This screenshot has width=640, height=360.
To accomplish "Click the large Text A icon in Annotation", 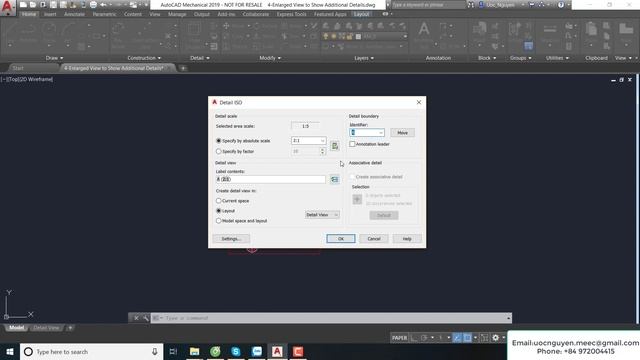I will tap(424, 29).
